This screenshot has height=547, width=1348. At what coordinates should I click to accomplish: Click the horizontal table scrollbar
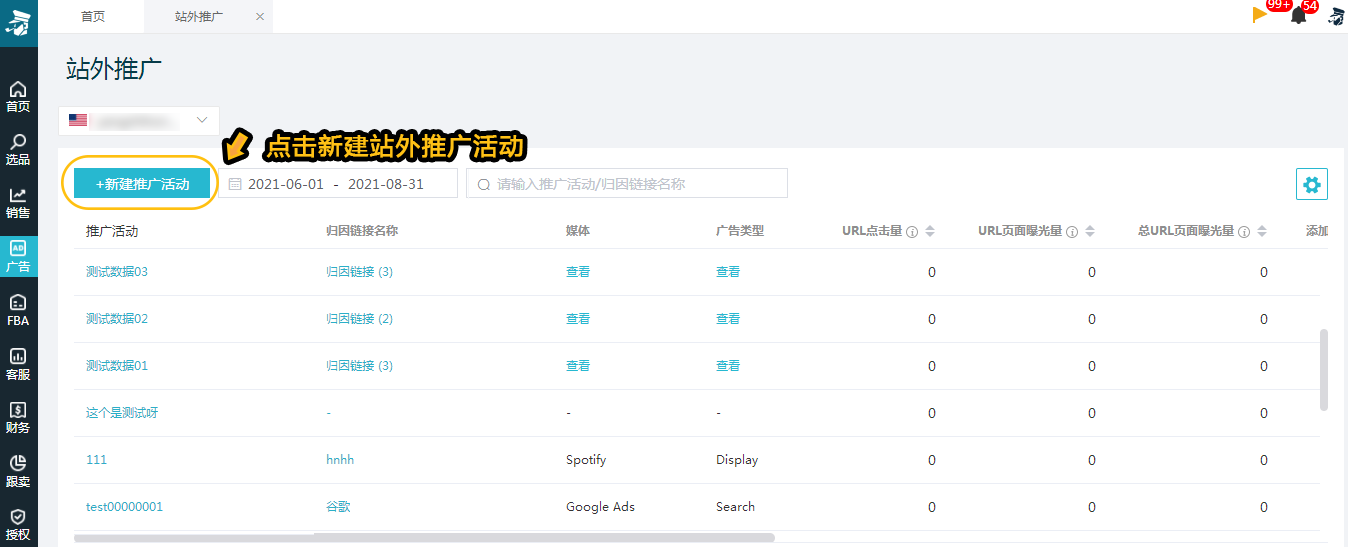400,538
